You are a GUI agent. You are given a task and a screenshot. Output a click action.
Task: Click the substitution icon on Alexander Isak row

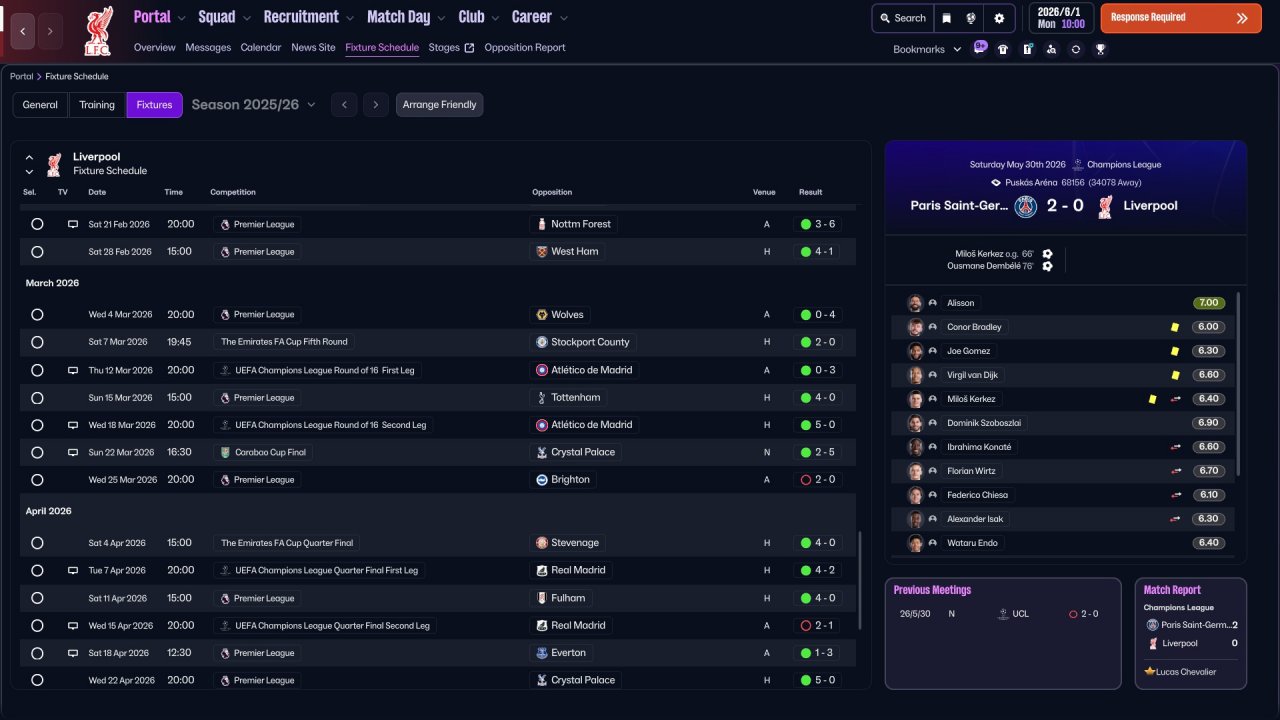1175,519
